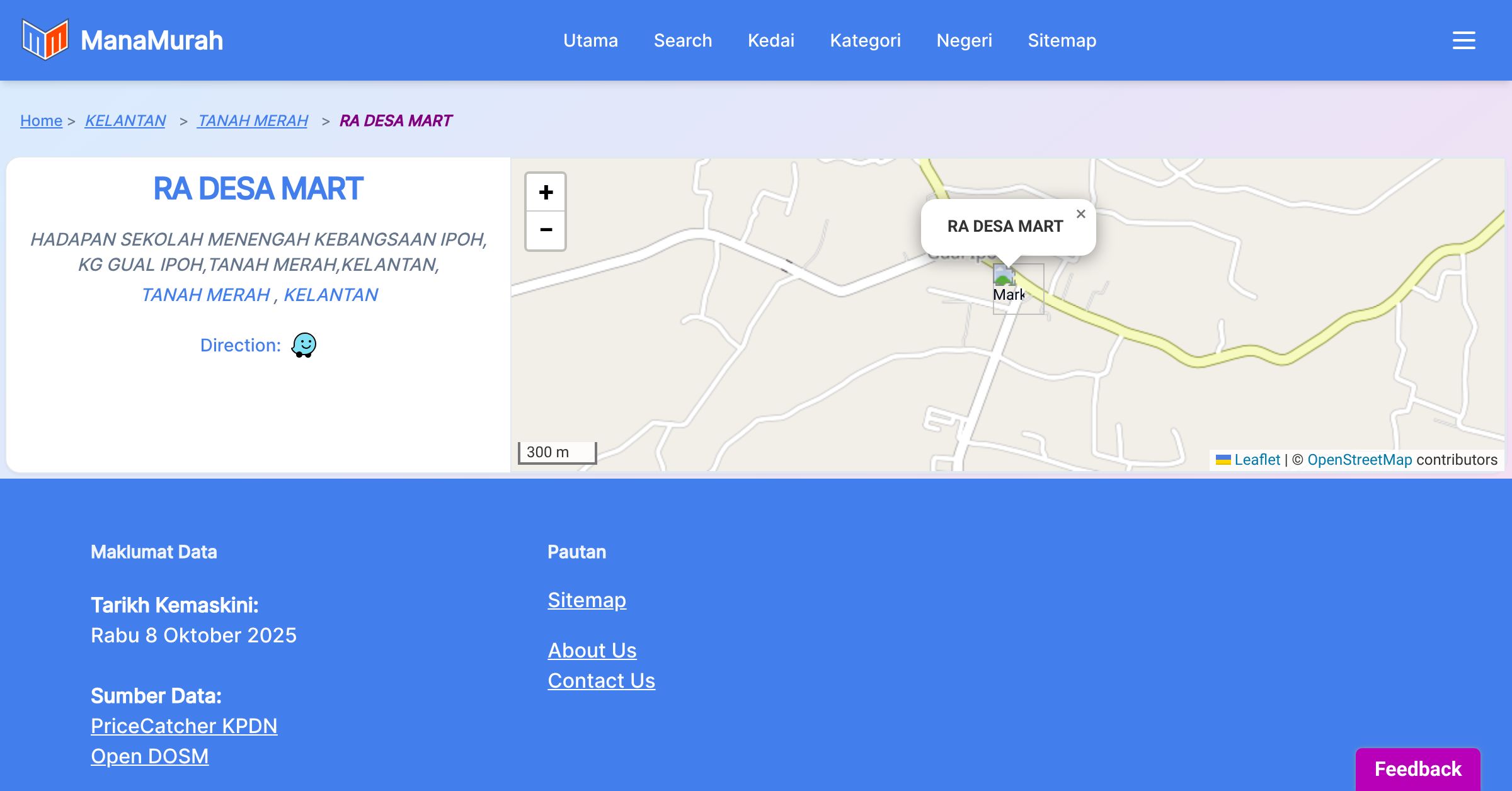
Task: Select the Kategori nav item
Action: pyautogui.click(x=865, y=40)
